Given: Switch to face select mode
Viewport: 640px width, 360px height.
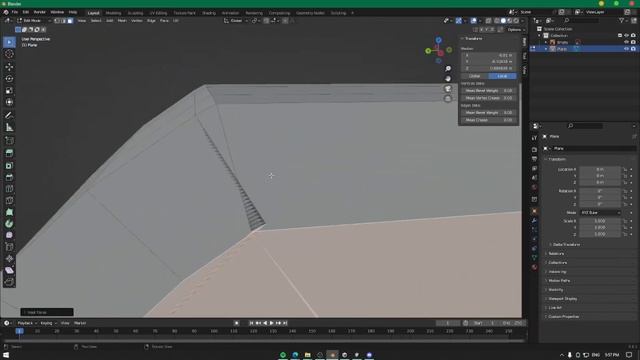Looking at the screenshot, I should pos(70,20).
